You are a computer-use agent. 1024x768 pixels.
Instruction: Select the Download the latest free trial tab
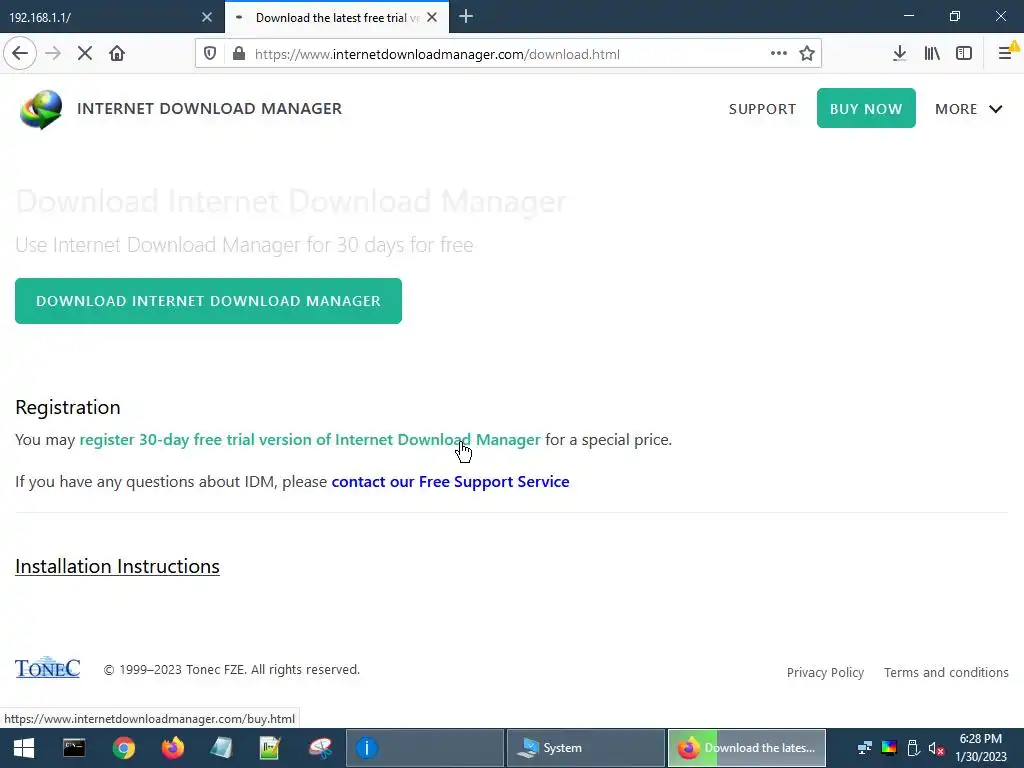(x=337, y=17)
